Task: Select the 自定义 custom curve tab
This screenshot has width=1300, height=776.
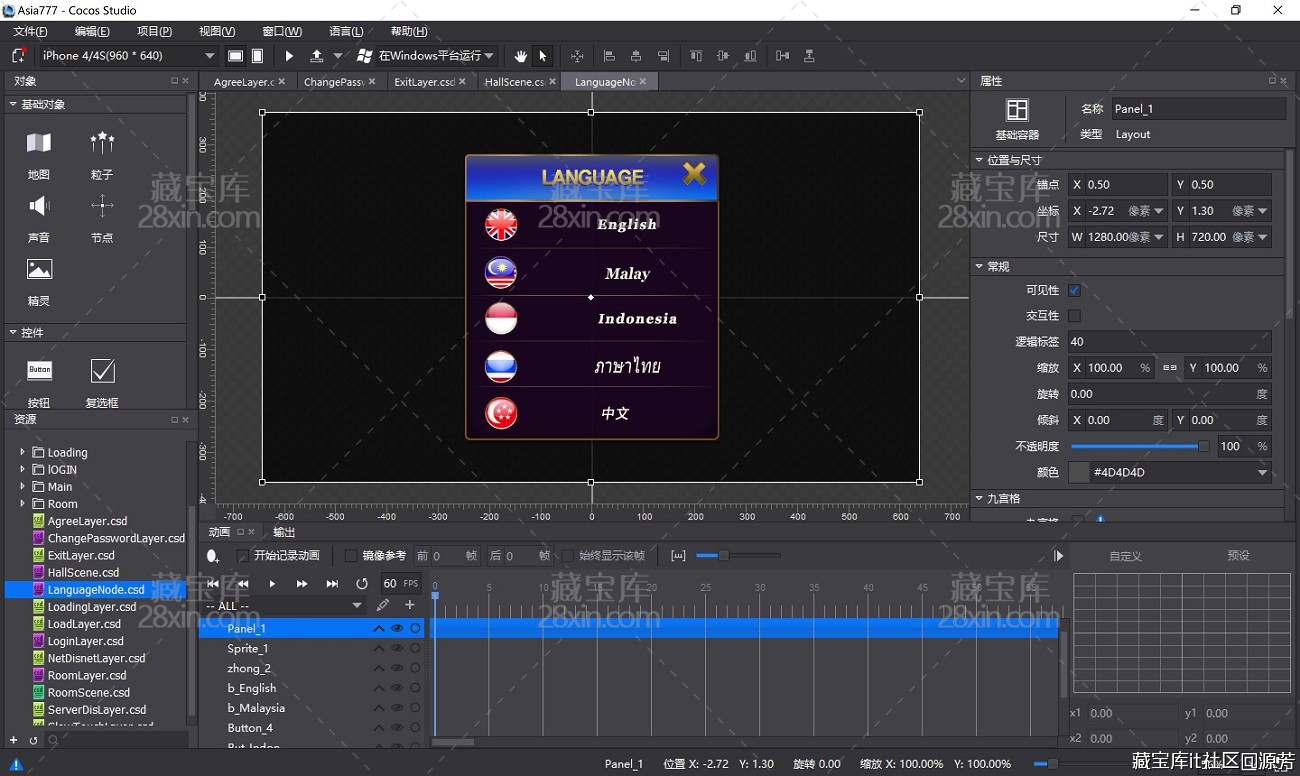Action: (1125, 556)
